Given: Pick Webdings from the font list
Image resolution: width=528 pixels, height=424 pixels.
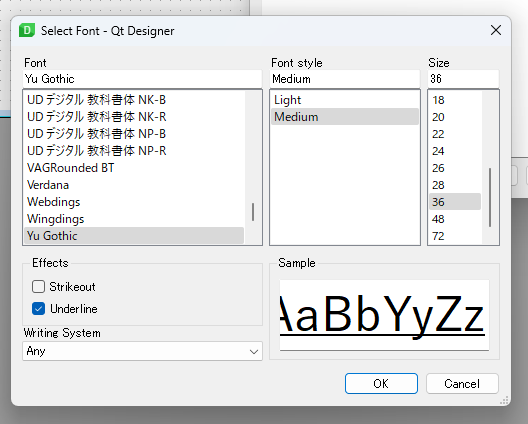Looking at the screenshot, I should click(134, 202).
